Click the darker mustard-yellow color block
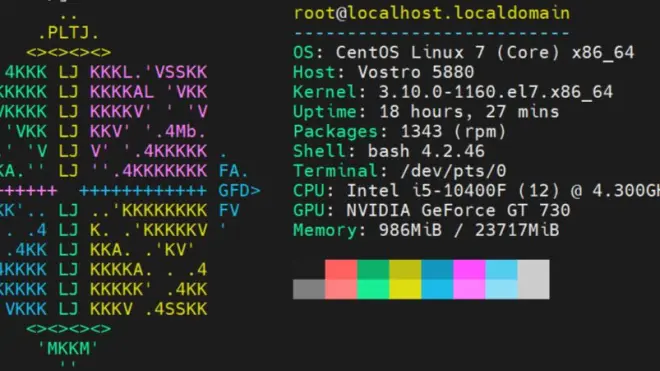This screenshot has height=371, width=660. pos(405,270)
